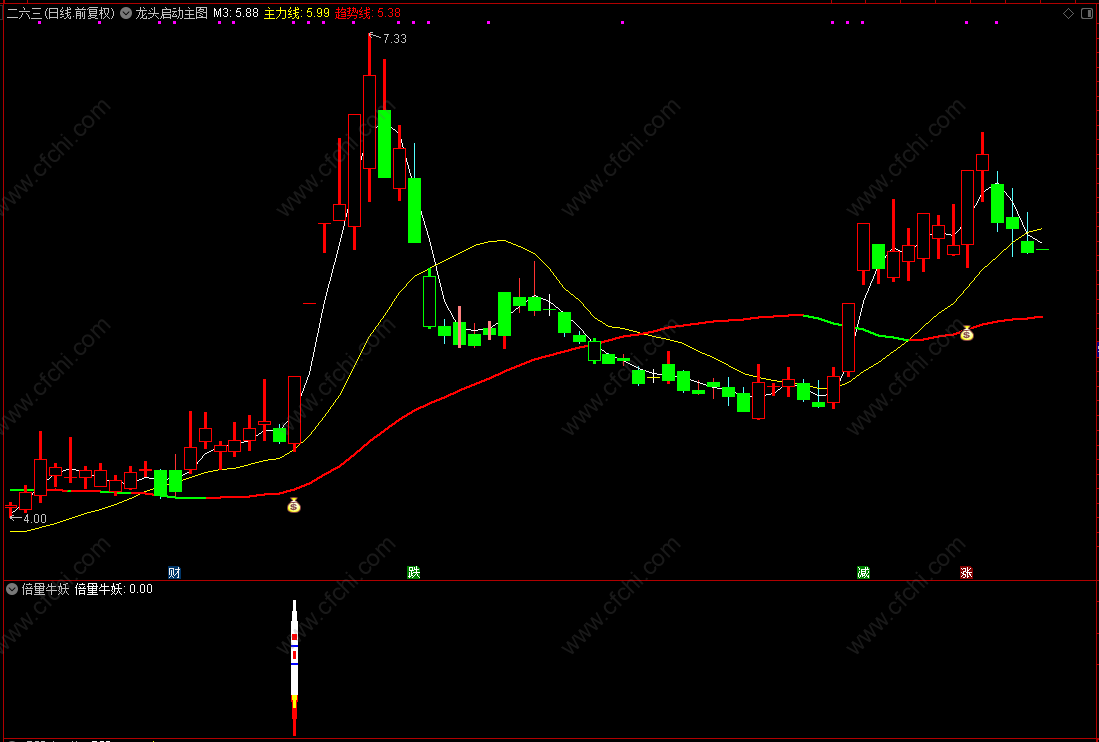
Task: Expand the 倍量牛妖 sub-chart indicator menu
Action: tap(12, 589)
